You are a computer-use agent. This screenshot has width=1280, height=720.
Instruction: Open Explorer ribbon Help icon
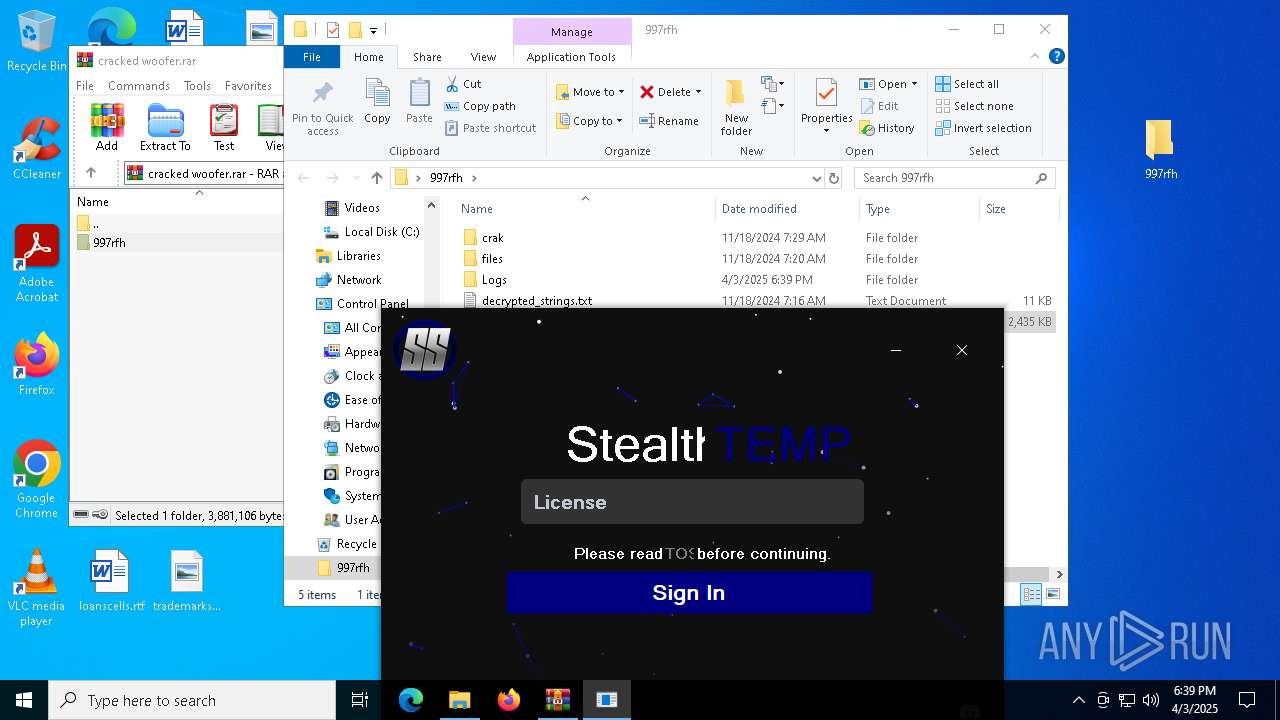click(x=1056, y=57)
